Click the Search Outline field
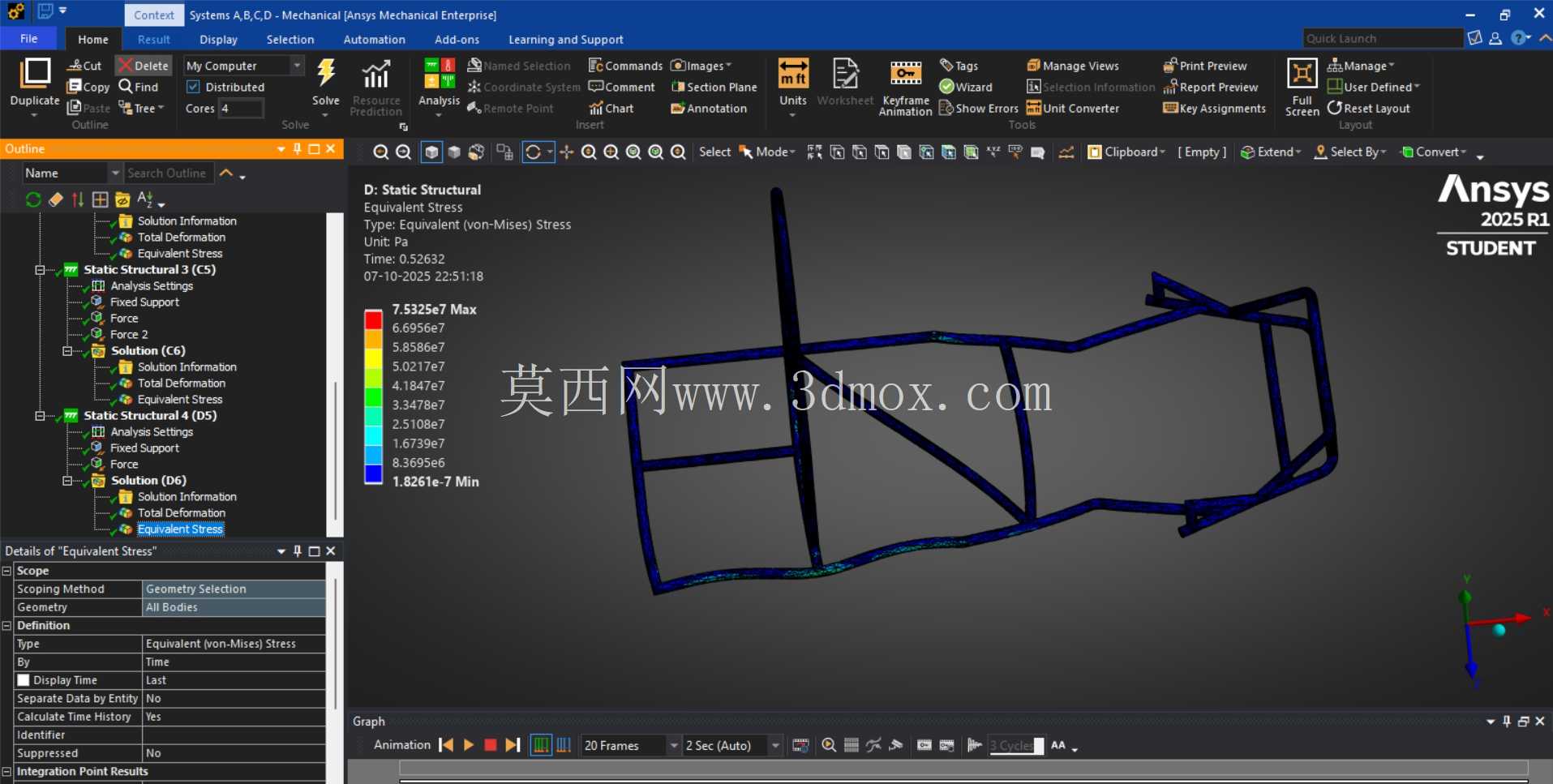 click(169, 173)
